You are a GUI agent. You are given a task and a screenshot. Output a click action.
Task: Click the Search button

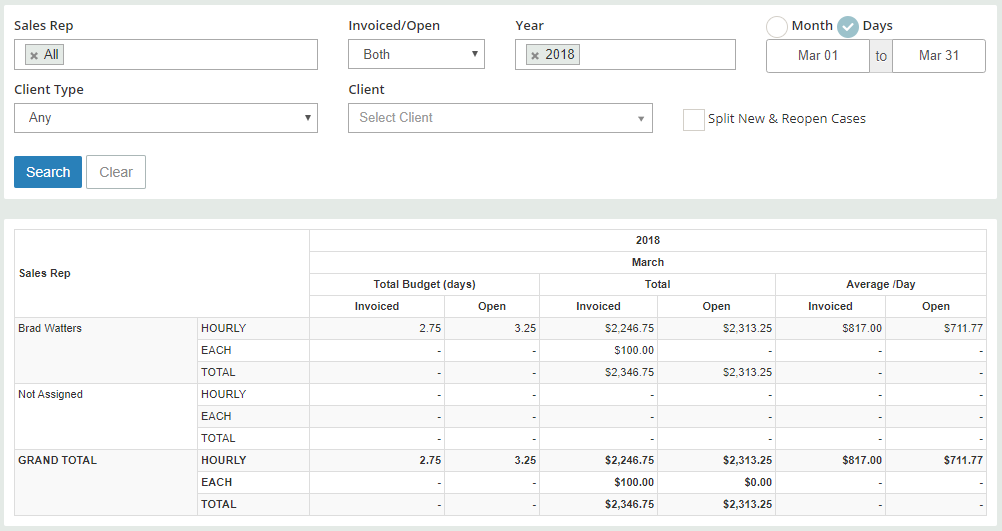[x=48, y=172]
